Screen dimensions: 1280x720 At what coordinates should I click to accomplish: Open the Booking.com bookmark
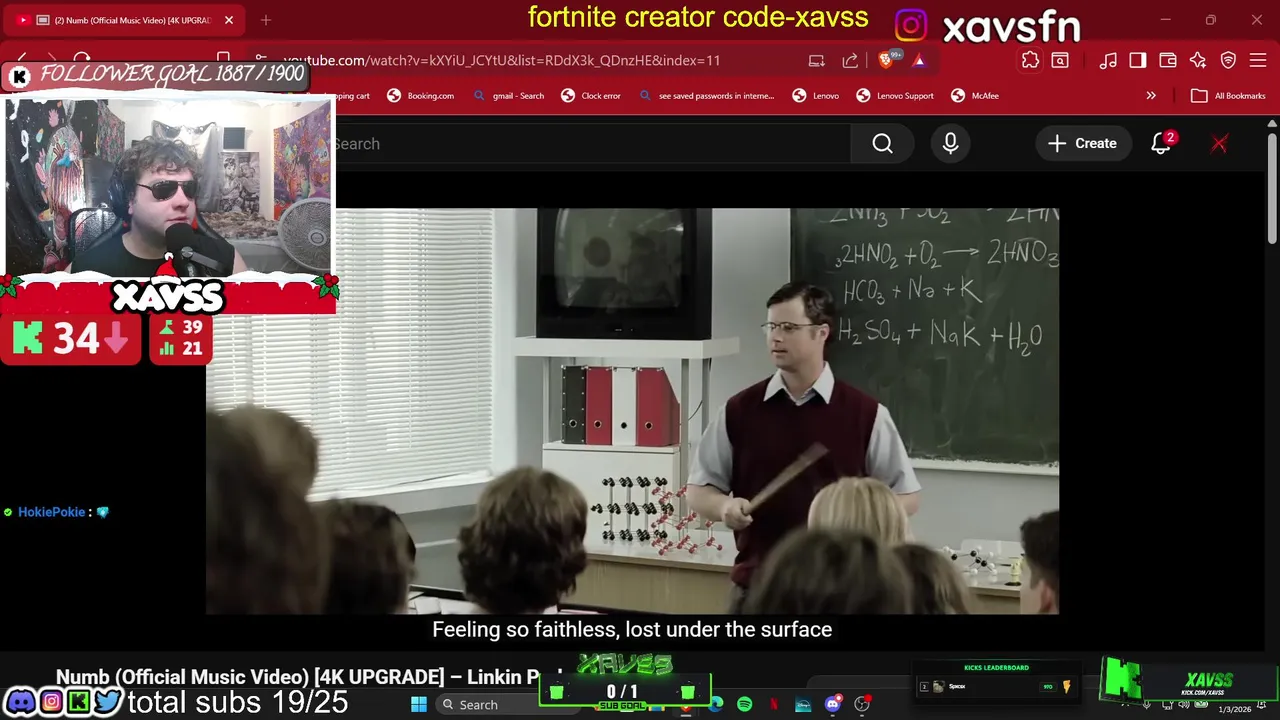click(420, 96)
